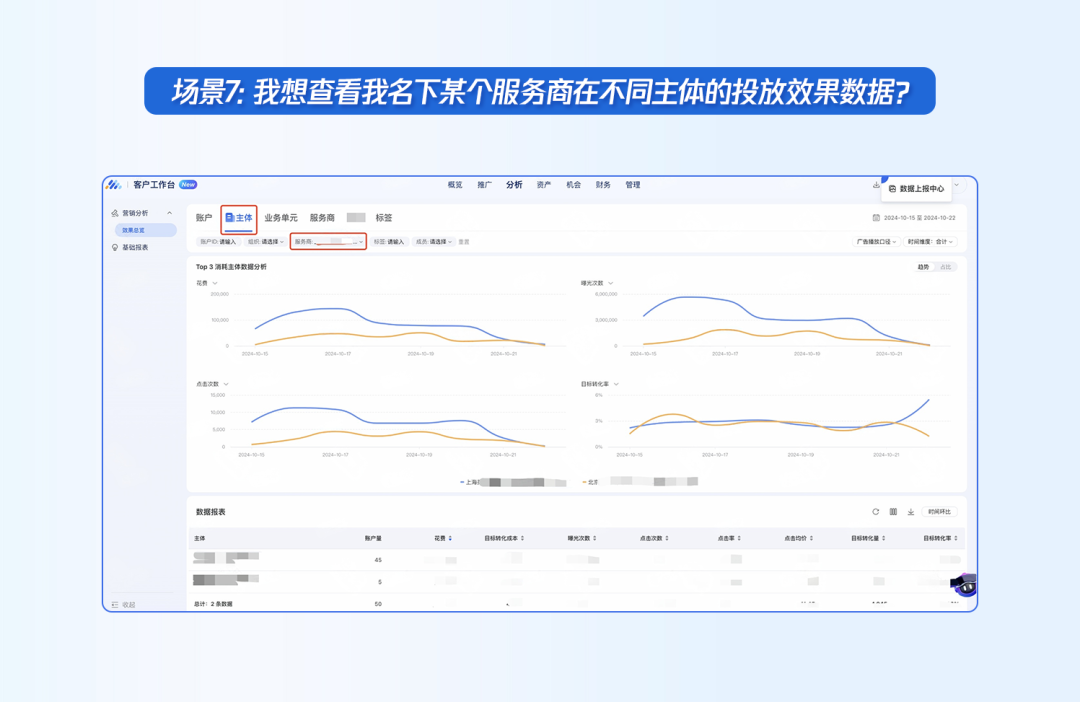Click the 账户量 column header
1080x702 pixels.
point(373,539)
